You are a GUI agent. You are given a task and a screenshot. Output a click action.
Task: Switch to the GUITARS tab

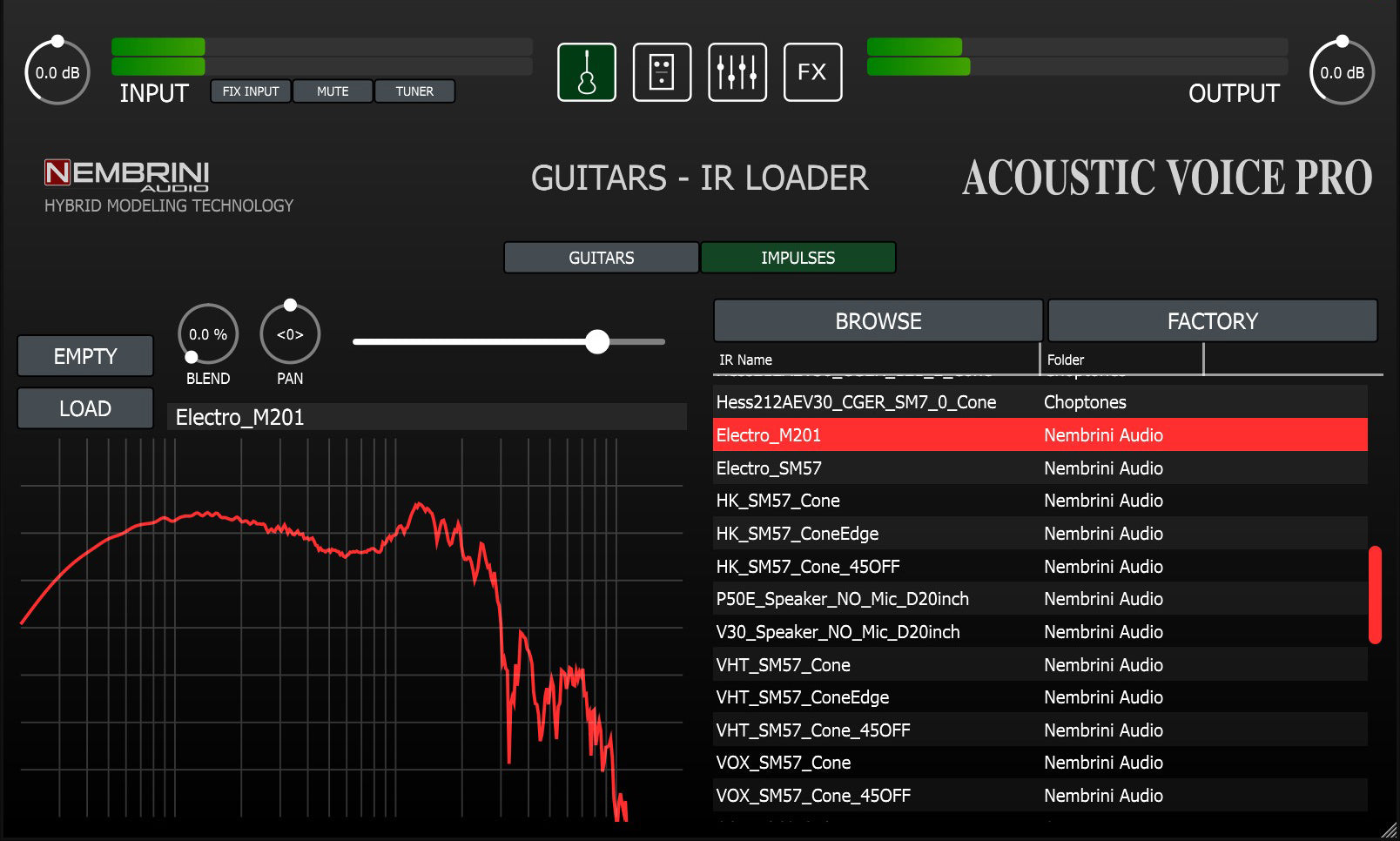click(601, 258)
